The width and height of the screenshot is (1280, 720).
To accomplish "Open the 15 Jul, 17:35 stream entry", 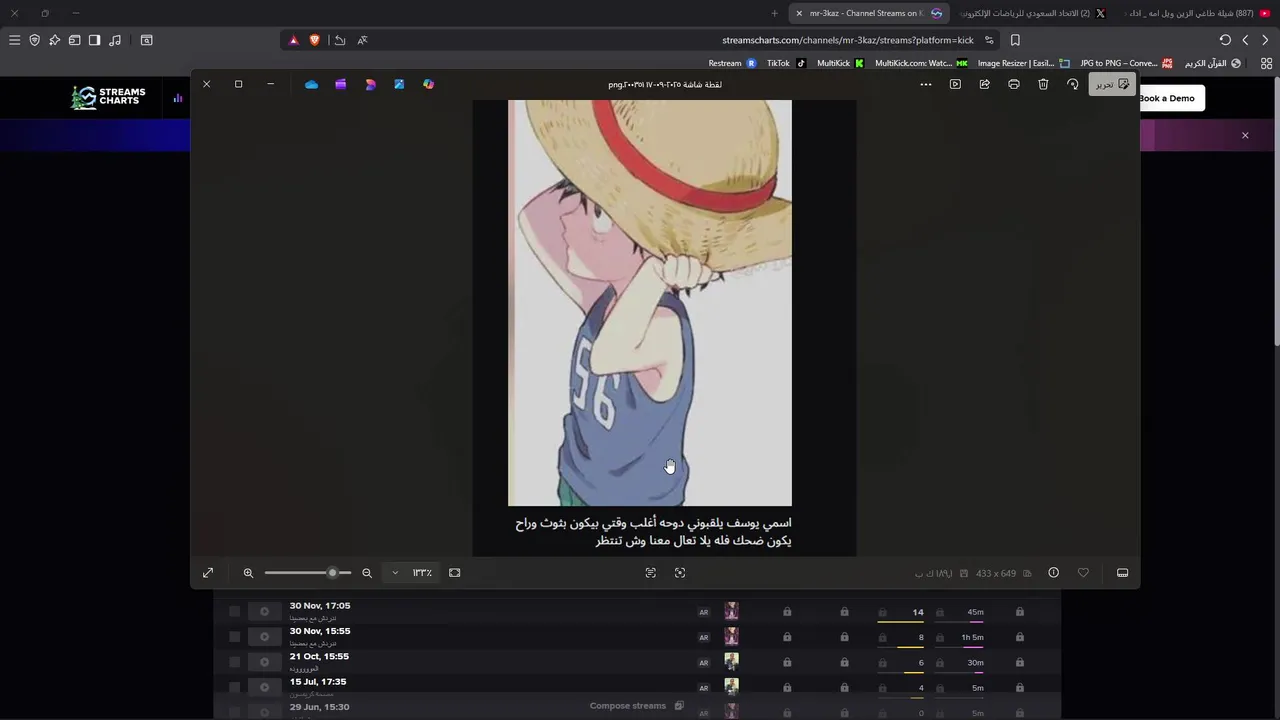I will click(x=318, y=682).
